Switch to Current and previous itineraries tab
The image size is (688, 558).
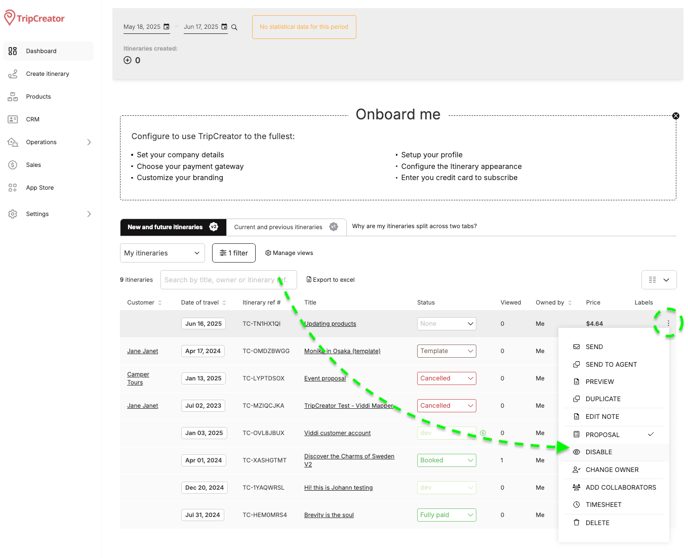[286, 227]
